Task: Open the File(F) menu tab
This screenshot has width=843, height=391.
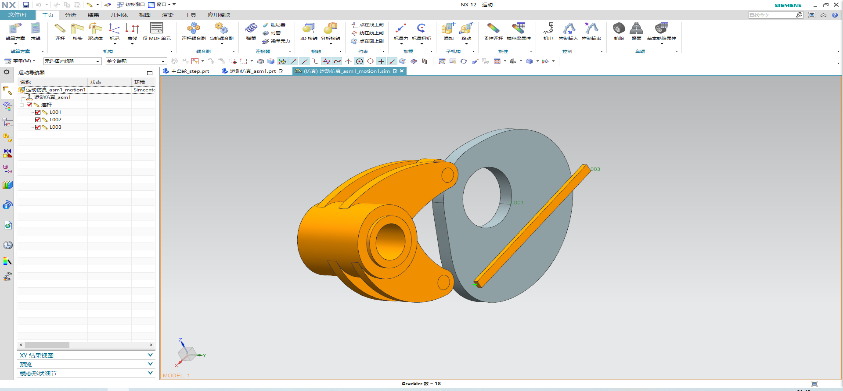Action: pos(17,15)
